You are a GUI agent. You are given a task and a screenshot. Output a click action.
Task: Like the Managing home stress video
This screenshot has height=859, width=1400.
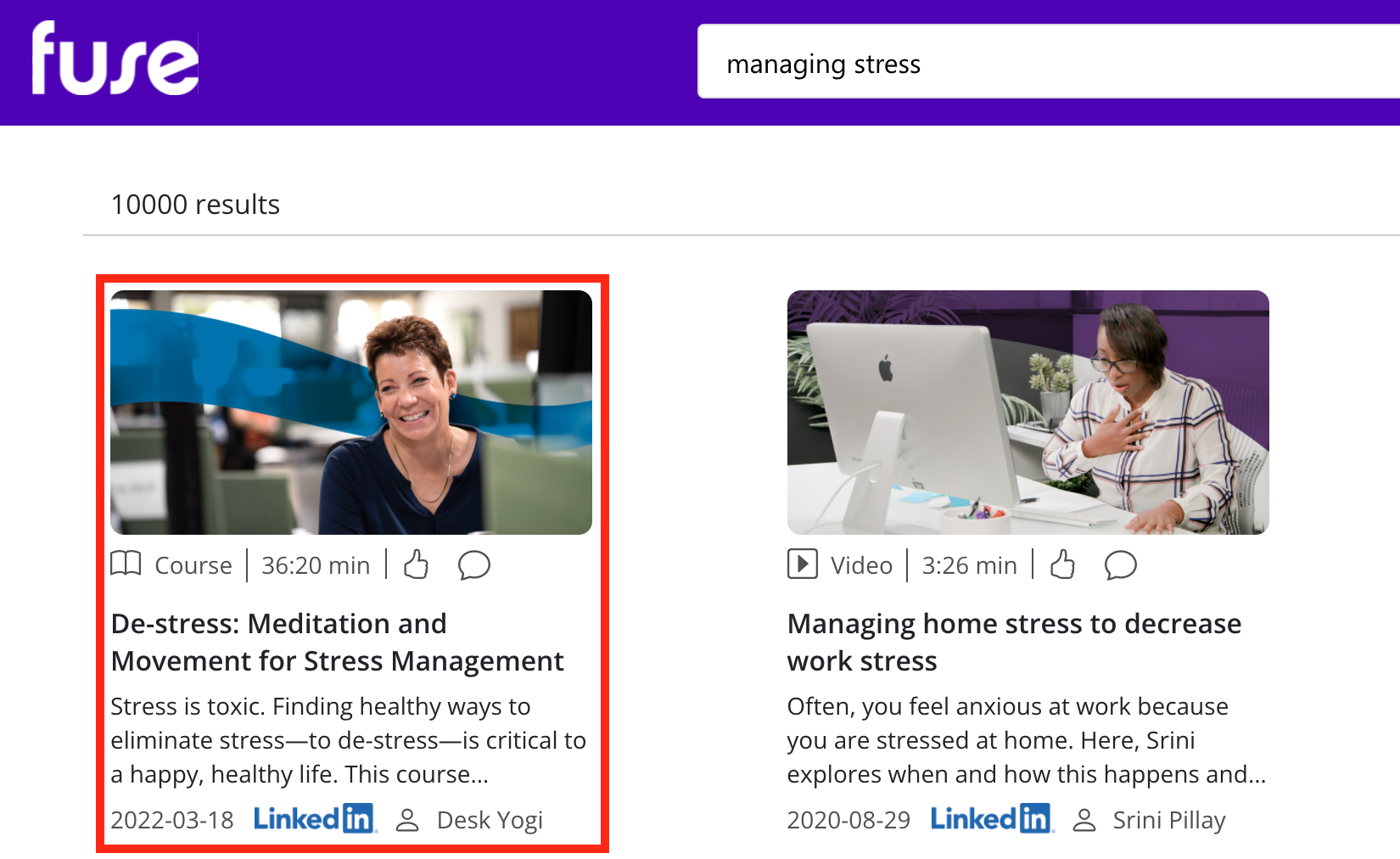click(1062, 564)
